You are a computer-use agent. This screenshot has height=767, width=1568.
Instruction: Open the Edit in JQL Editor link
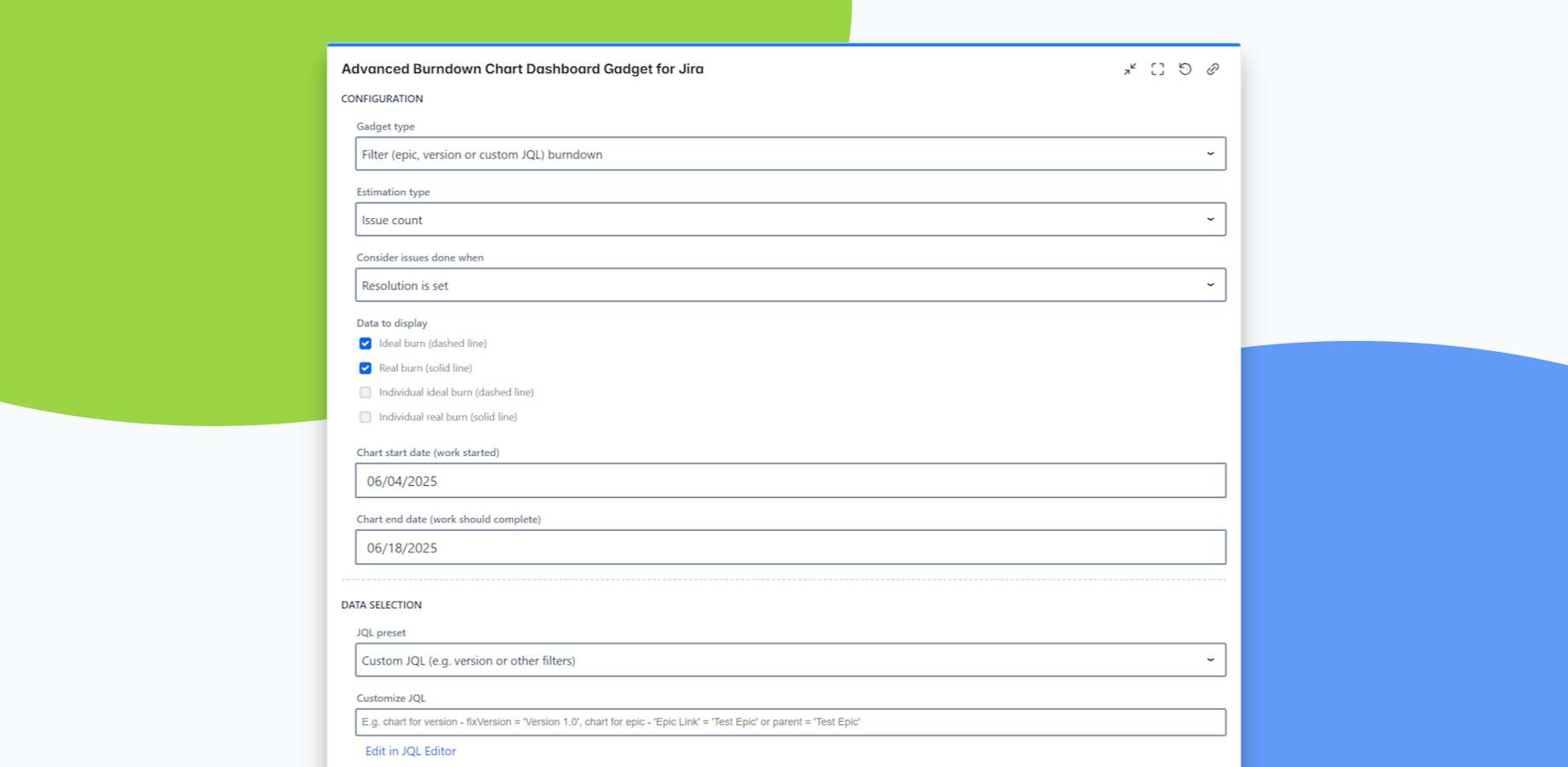coord(411,751)
